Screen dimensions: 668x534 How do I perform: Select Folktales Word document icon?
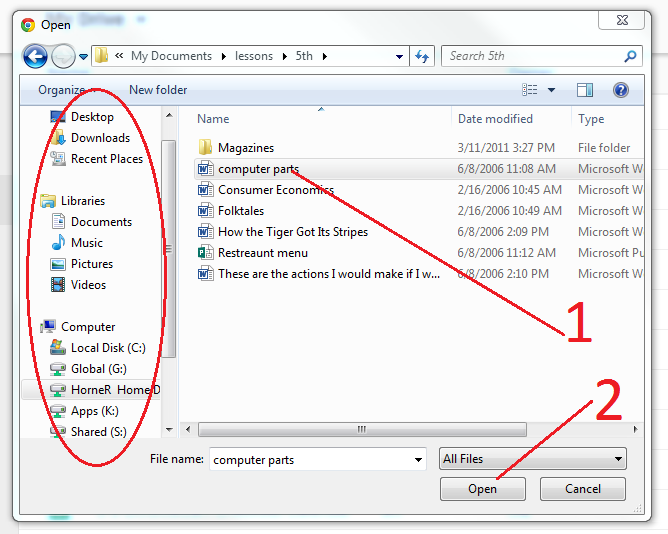[205, 211]
